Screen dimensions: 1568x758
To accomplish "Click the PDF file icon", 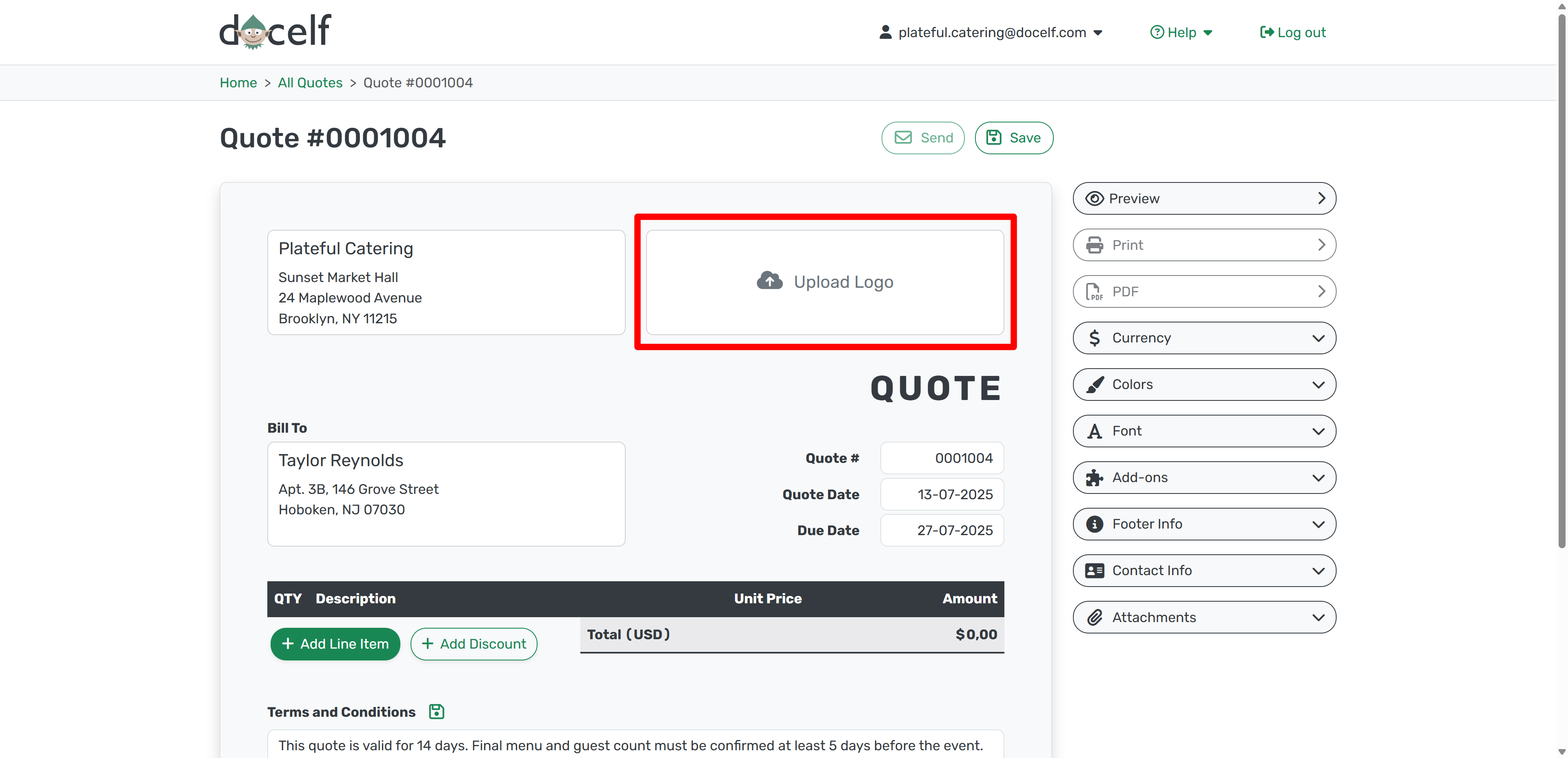I will [1094, 291].
